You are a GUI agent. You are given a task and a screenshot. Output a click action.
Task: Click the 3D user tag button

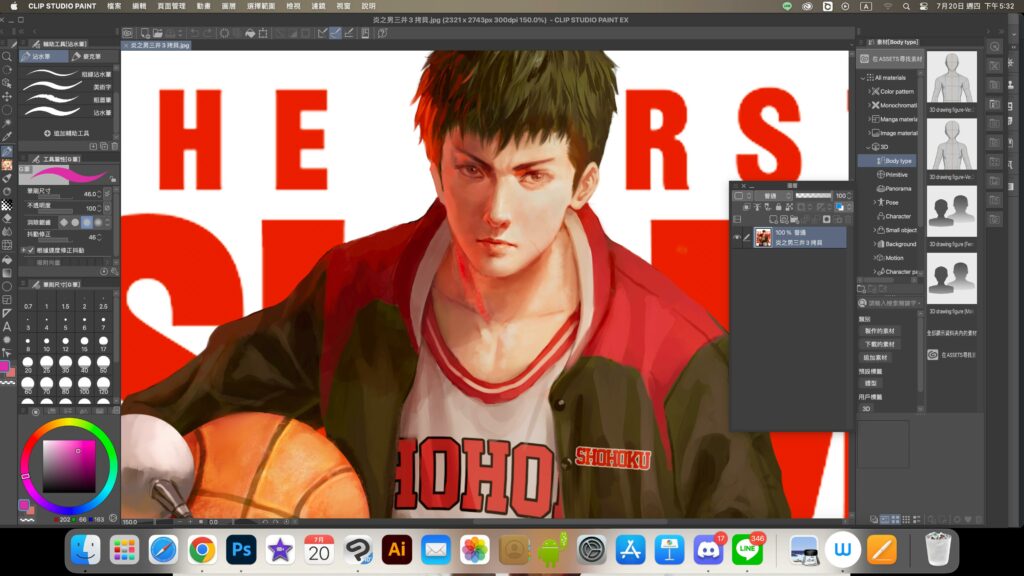coord(867,409)
